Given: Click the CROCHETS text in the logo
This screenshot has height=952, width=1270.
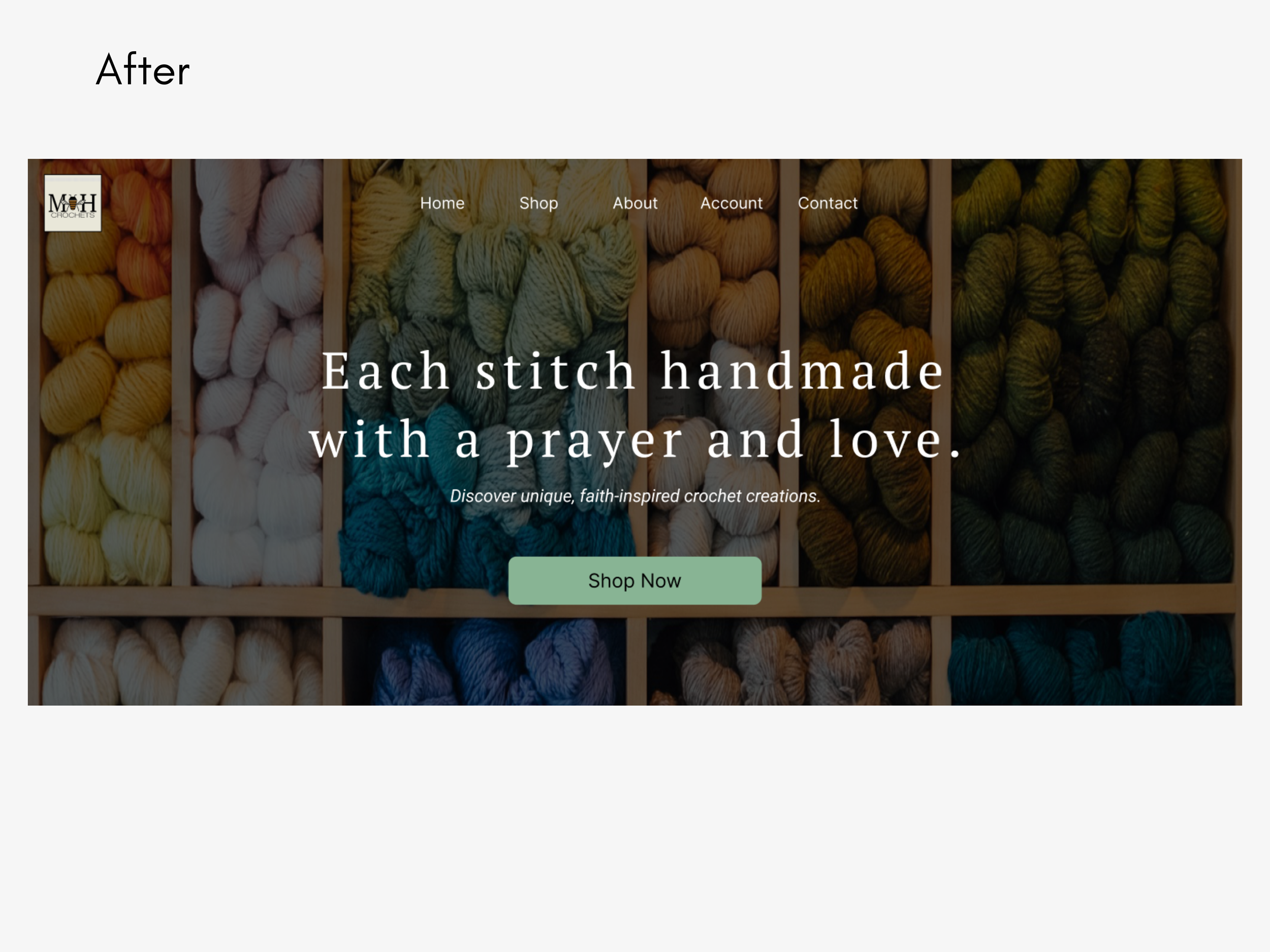Looking at the screenshot, I should (x=73, y=215).
